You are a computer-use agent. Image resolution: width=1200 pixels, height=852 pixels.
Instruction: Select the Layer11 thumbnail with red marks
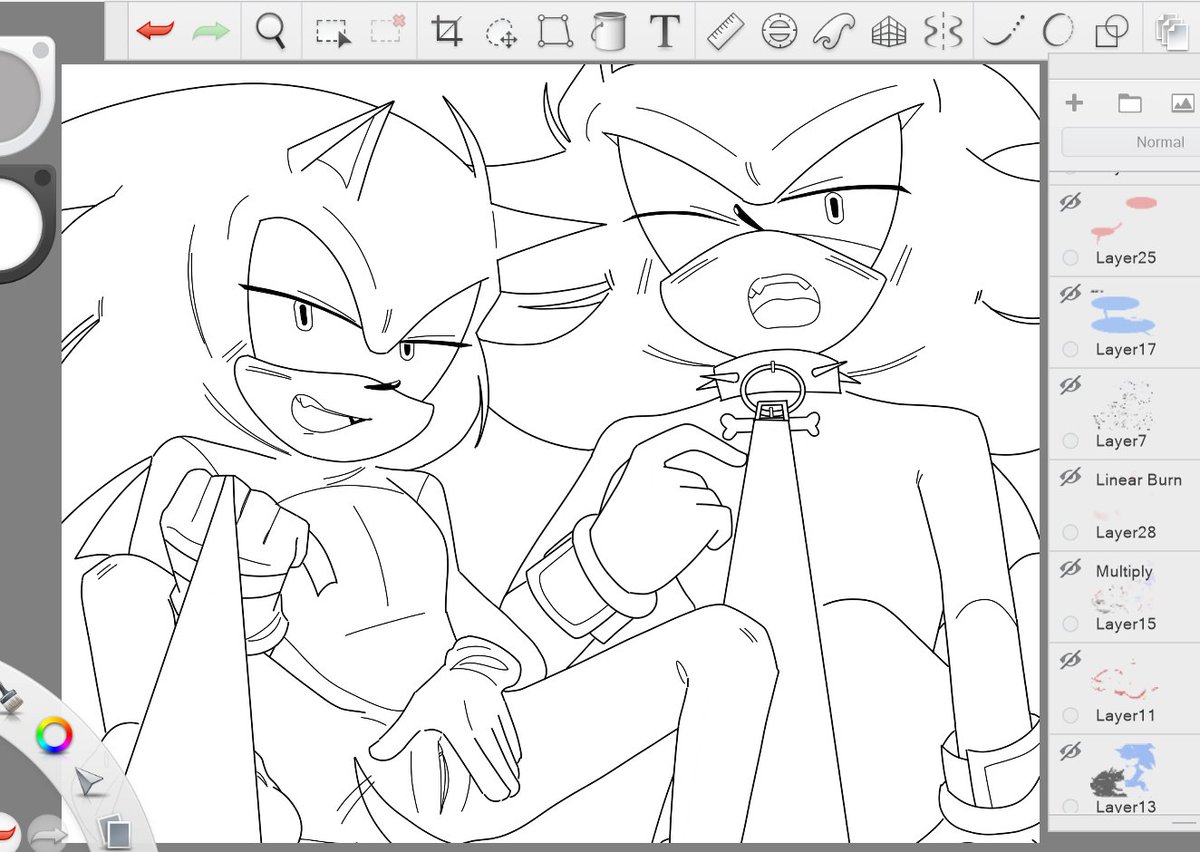click(x=1124, y=679)
